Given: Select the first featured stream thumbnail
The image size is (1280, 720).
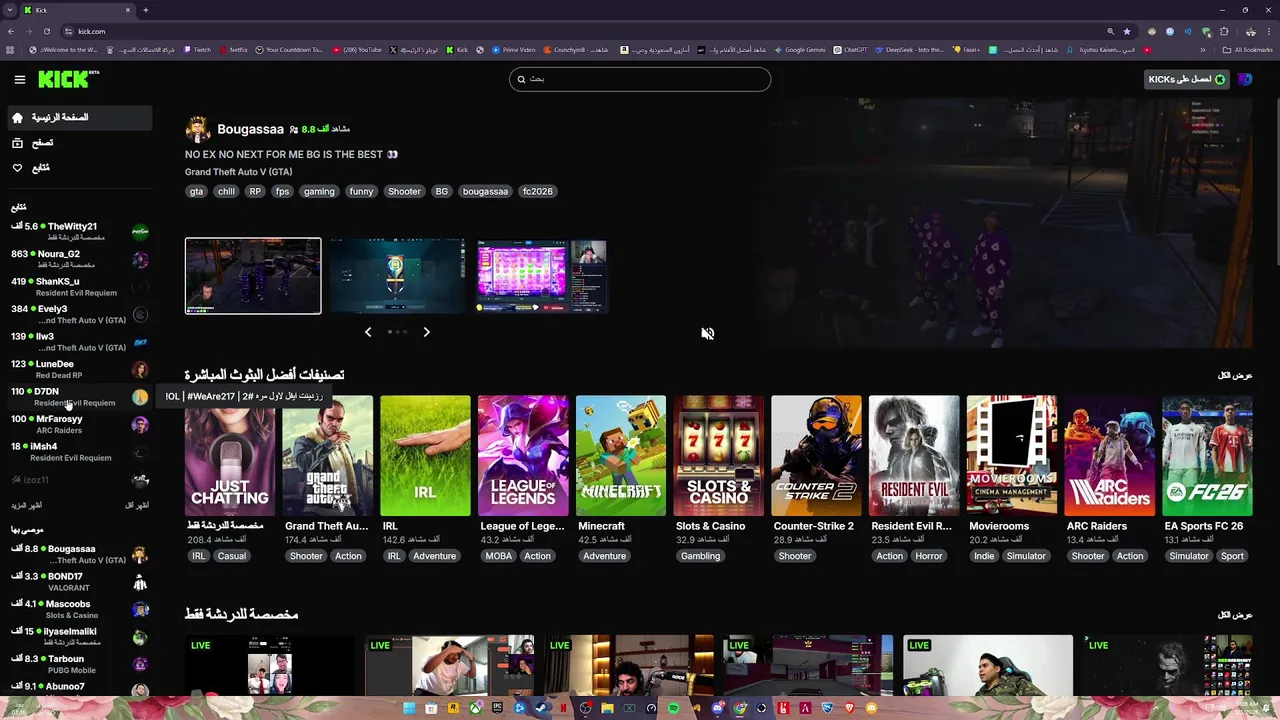Looking at the screenshot, I should coord(253,276).
